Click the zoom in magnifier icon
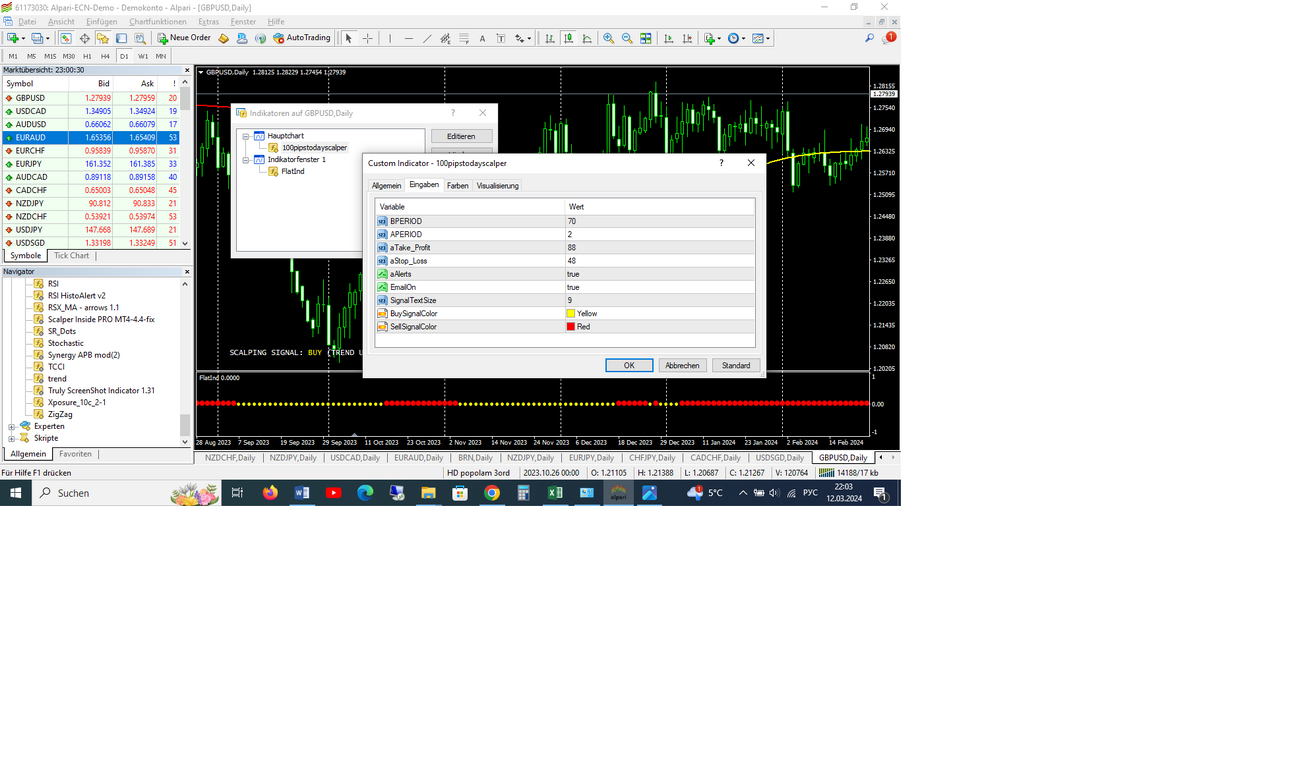The image size is (1290, 780). tap(608, 38)
